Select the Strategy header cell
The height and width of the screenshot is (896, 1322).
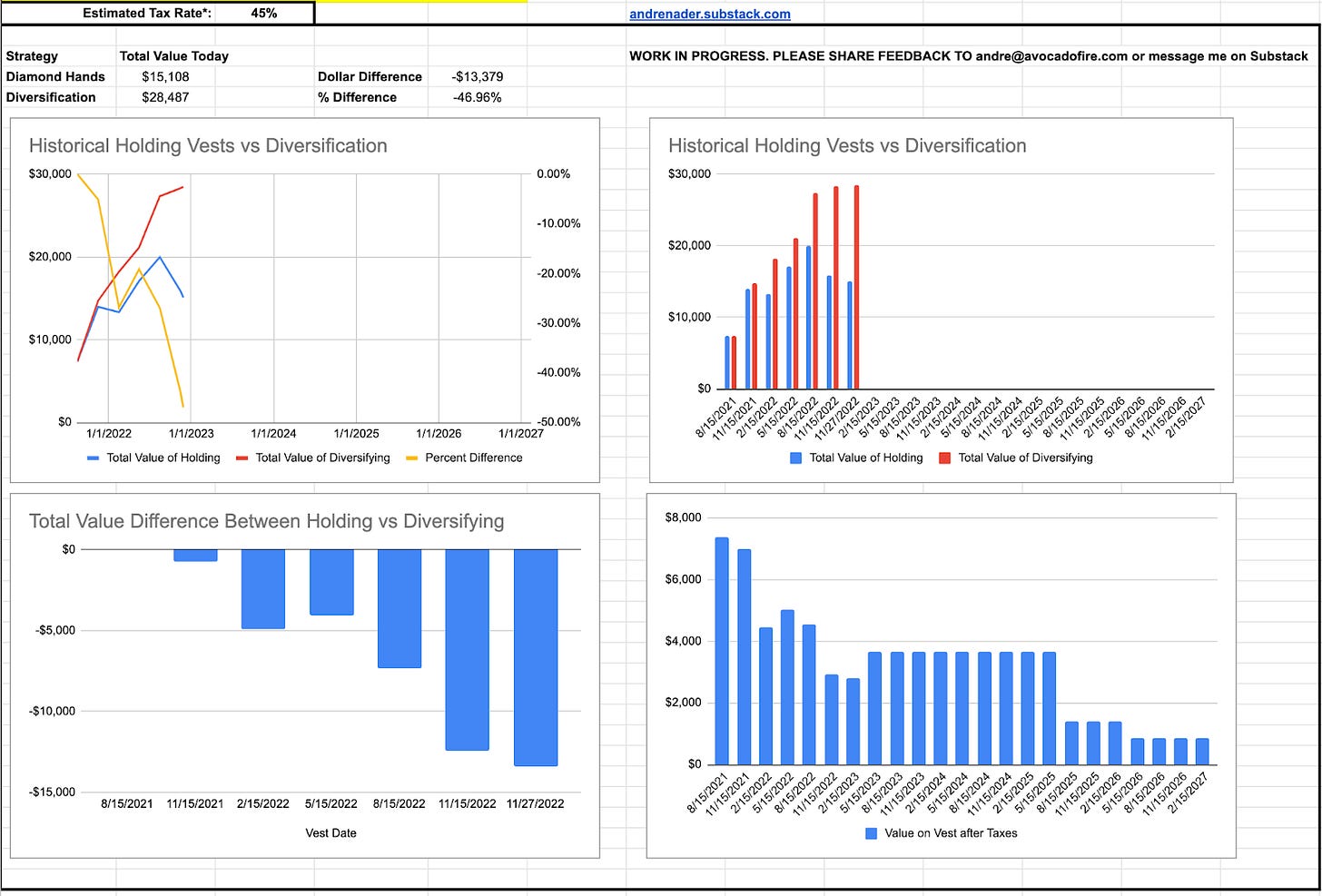click(x=32, y=55)
